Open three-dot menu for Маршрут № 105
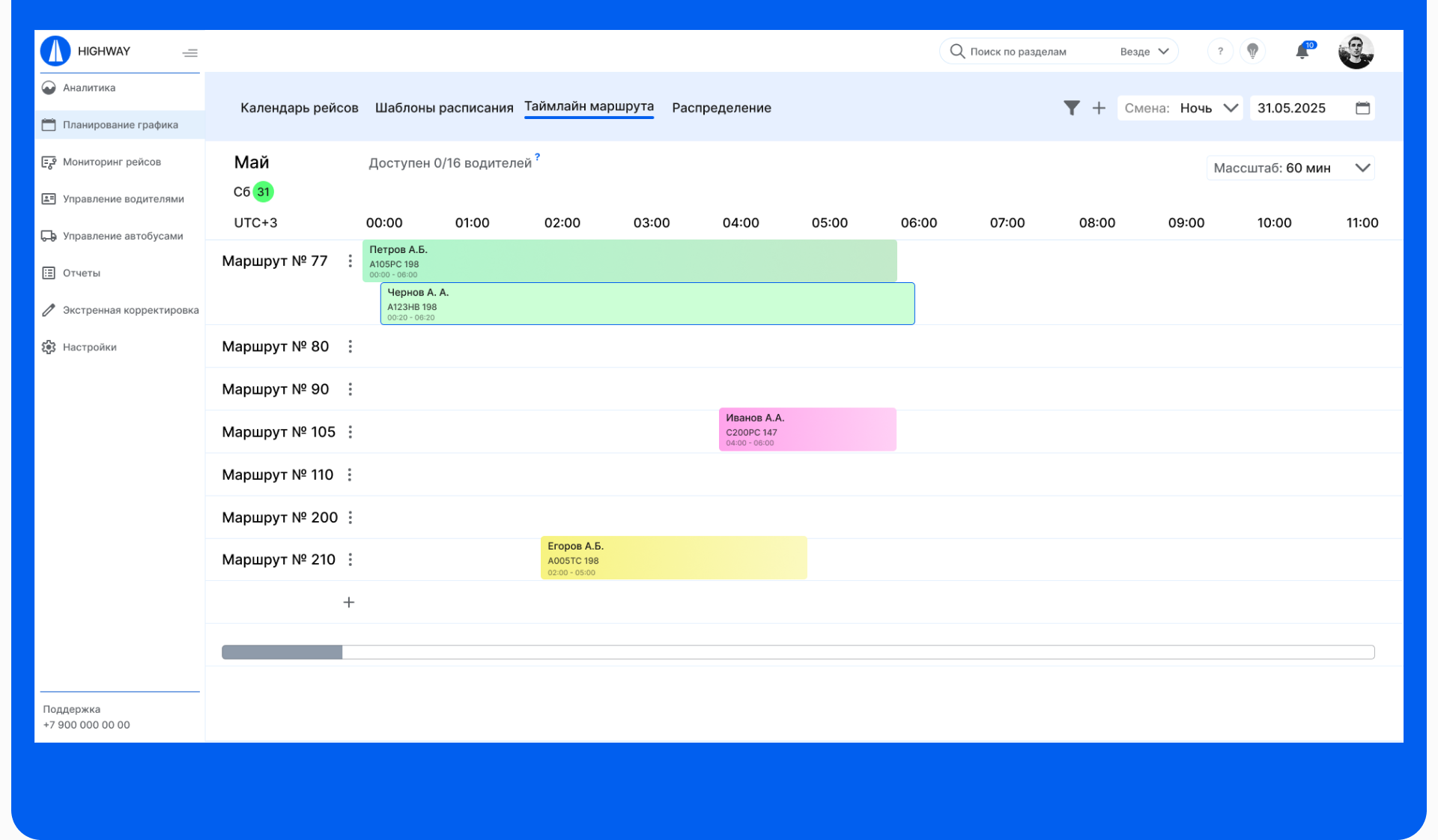1438x840 pixels. pos(350,432)
